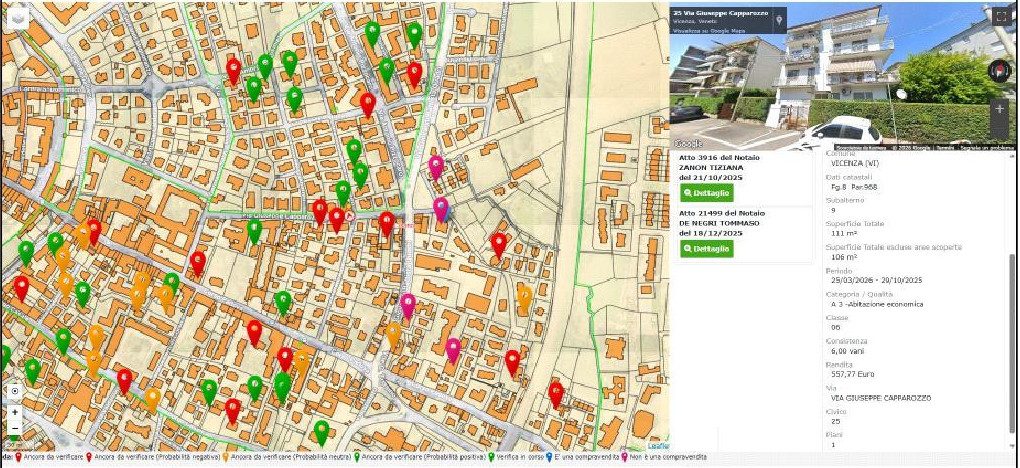
Task: Open the Termini link in Street View
Action: tap(945, 148)
